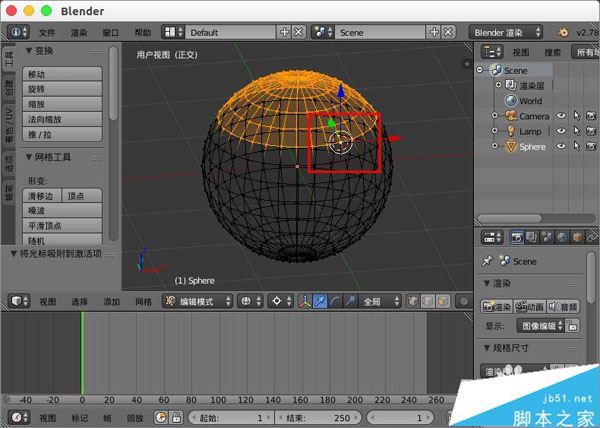Open the Info editor type selector
The image size is (600, 428).
pyautogui.click(x=18, y=32)
